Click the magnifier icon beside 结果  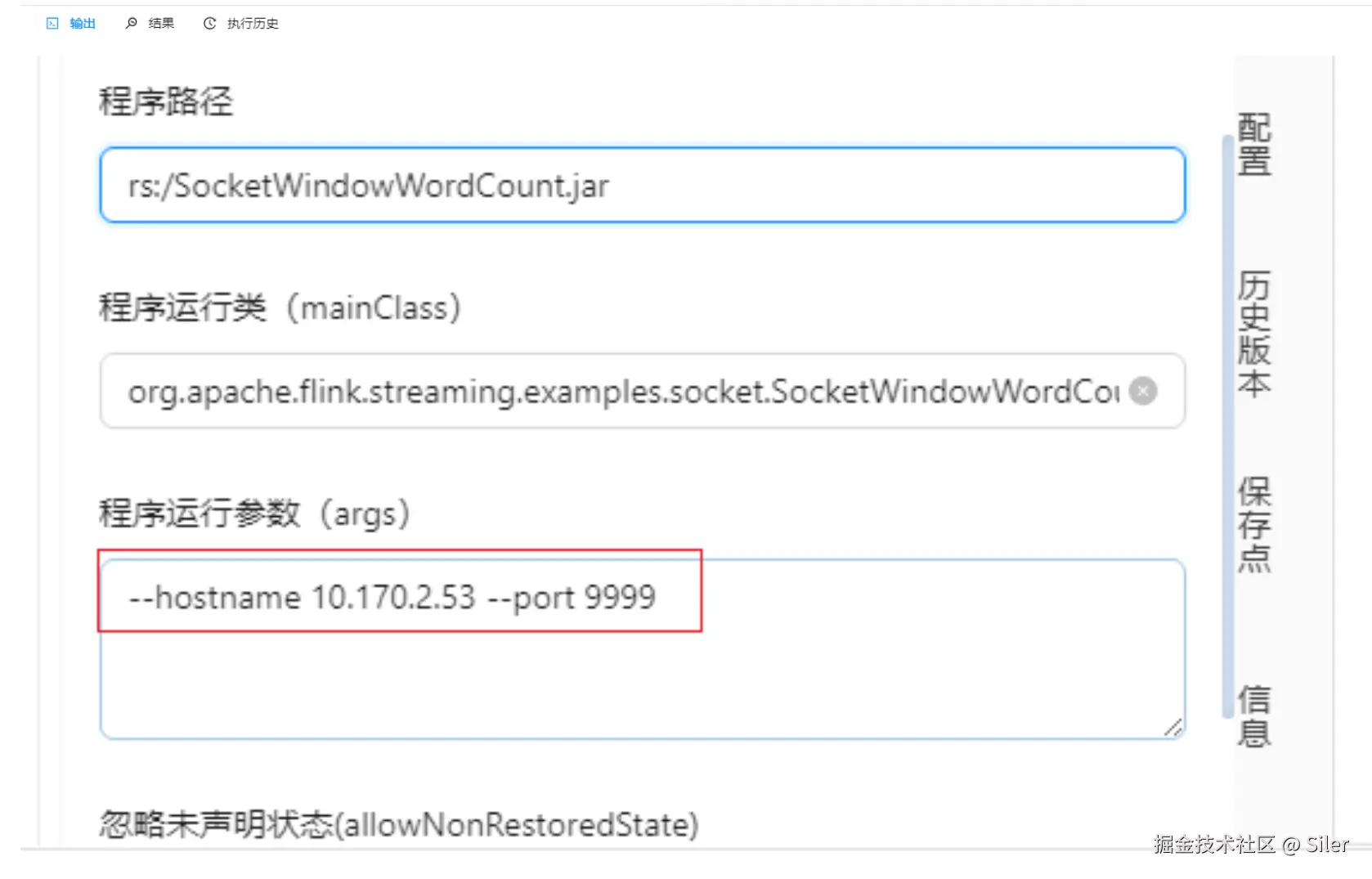(131, 24)
